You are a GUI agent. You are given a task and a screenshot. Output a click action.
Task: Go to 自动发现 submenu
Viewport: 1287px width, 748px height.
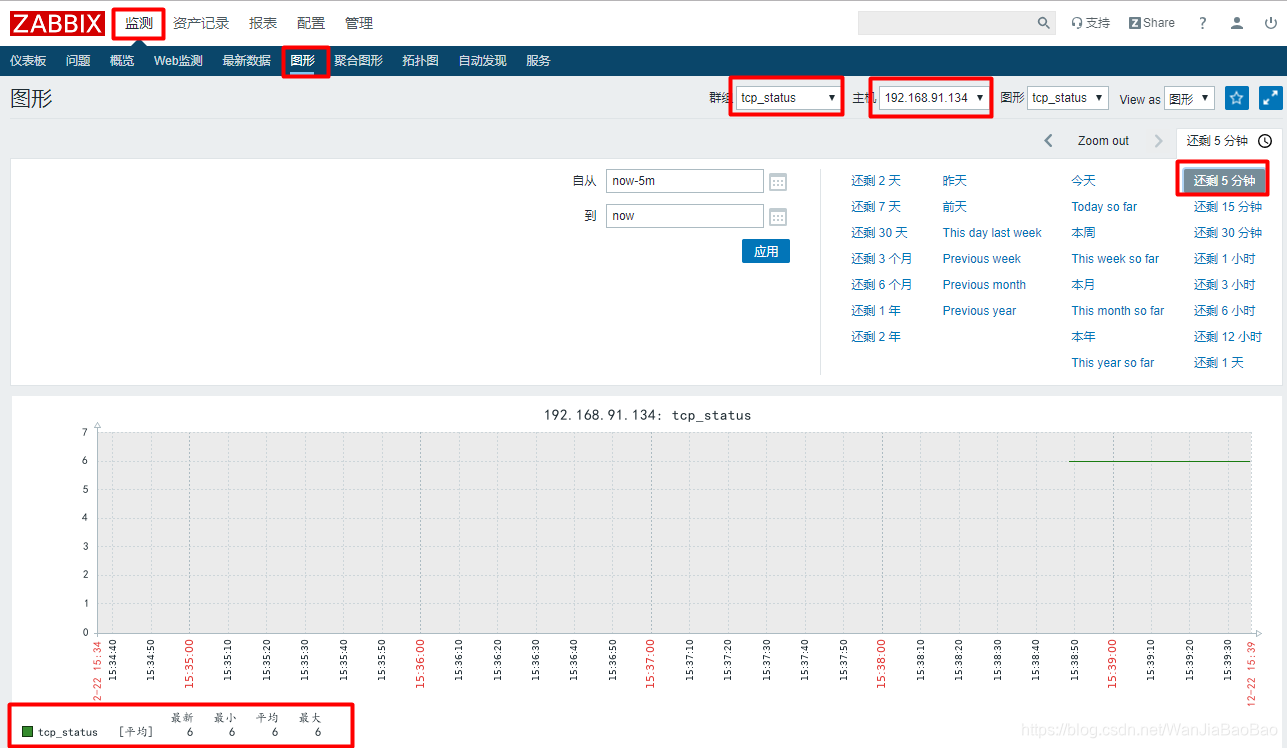(483, 61)
